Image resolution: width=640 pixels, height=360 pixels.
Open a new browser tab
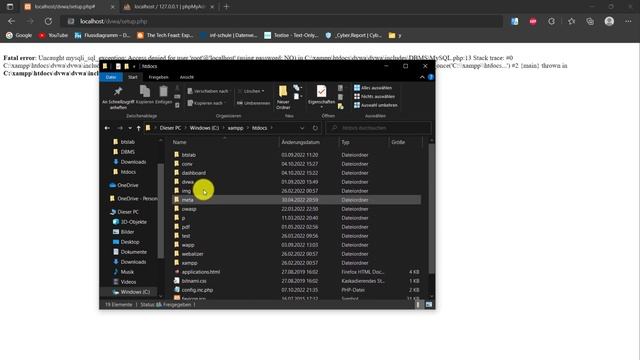click(227, 7)
